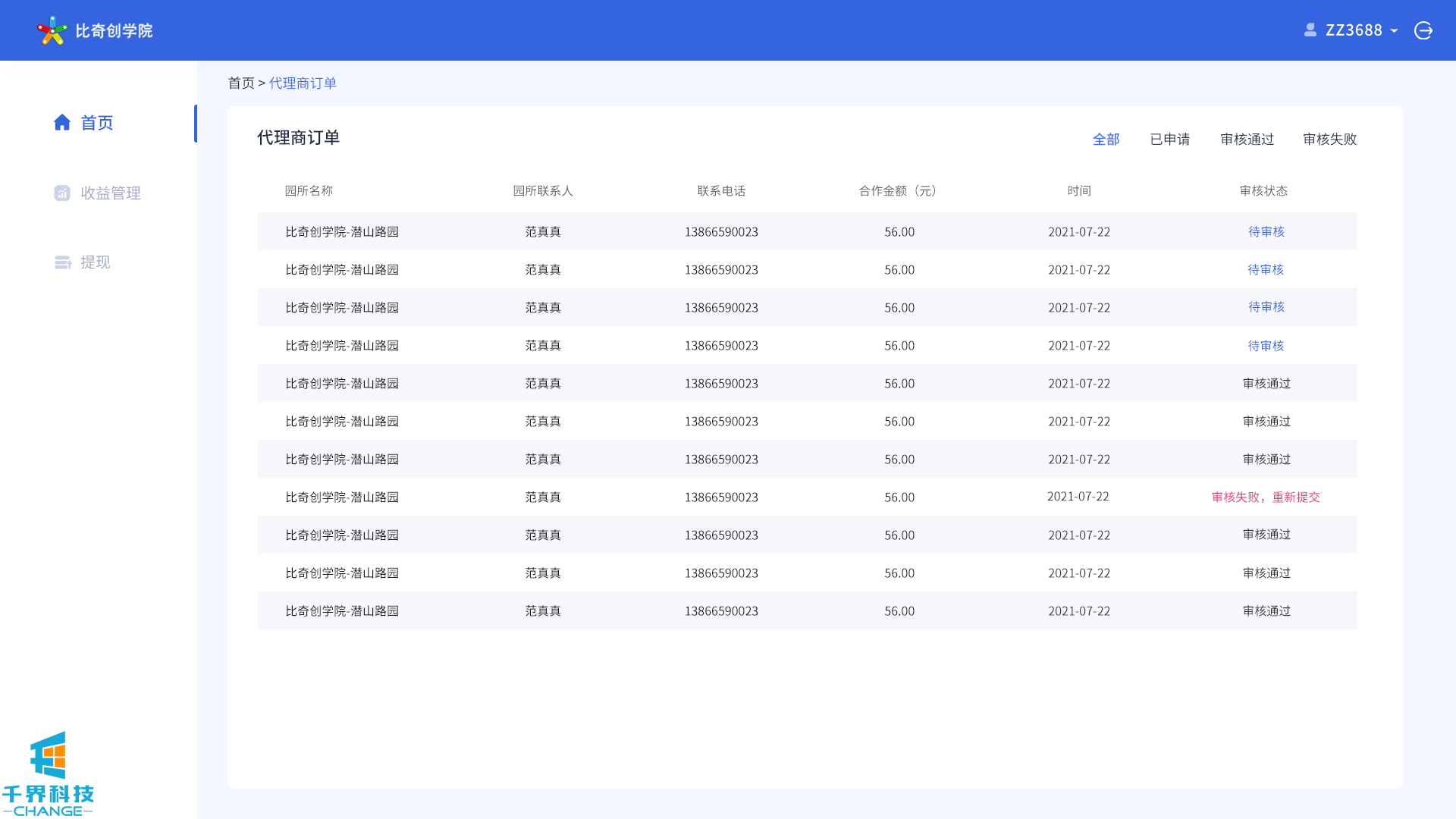
Task: Click the logout icon at top right
Action: point(1423,30)
